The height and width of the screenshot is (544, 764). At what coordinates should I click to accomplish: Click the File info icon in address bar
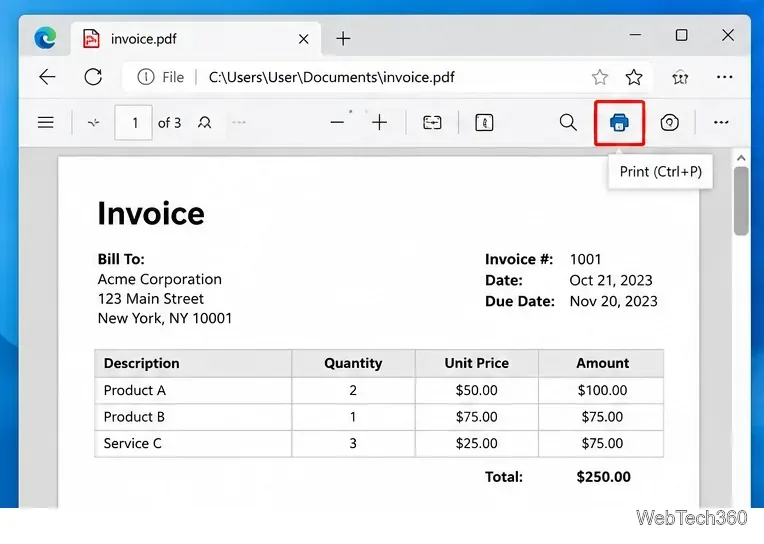[146, 77]
